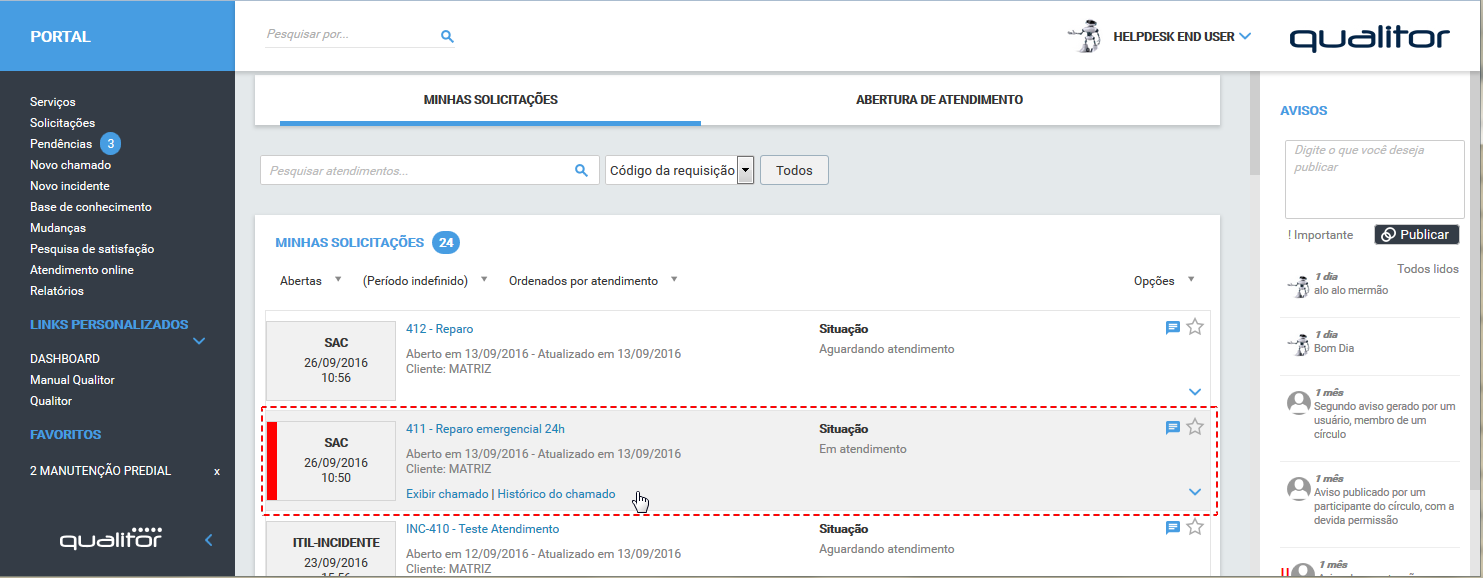The height and width of the screenshot is (578, 1483).
Task: Expand ticket 412 details with the chevron
Action: 1194,392
